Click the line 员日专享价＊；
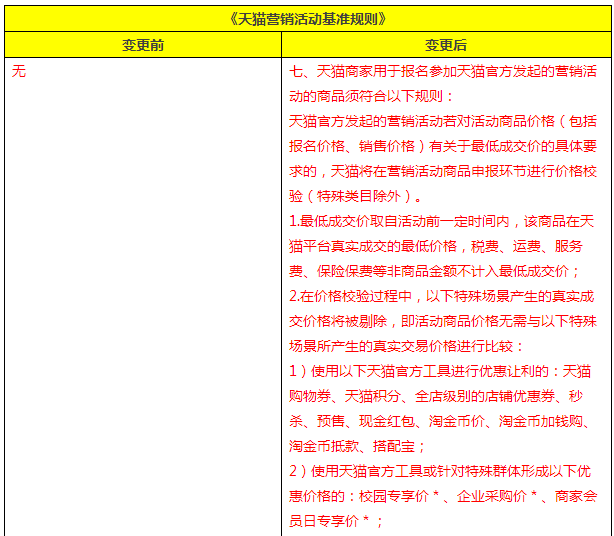Viewport: 614px width, 536px height. pos(336,521)
